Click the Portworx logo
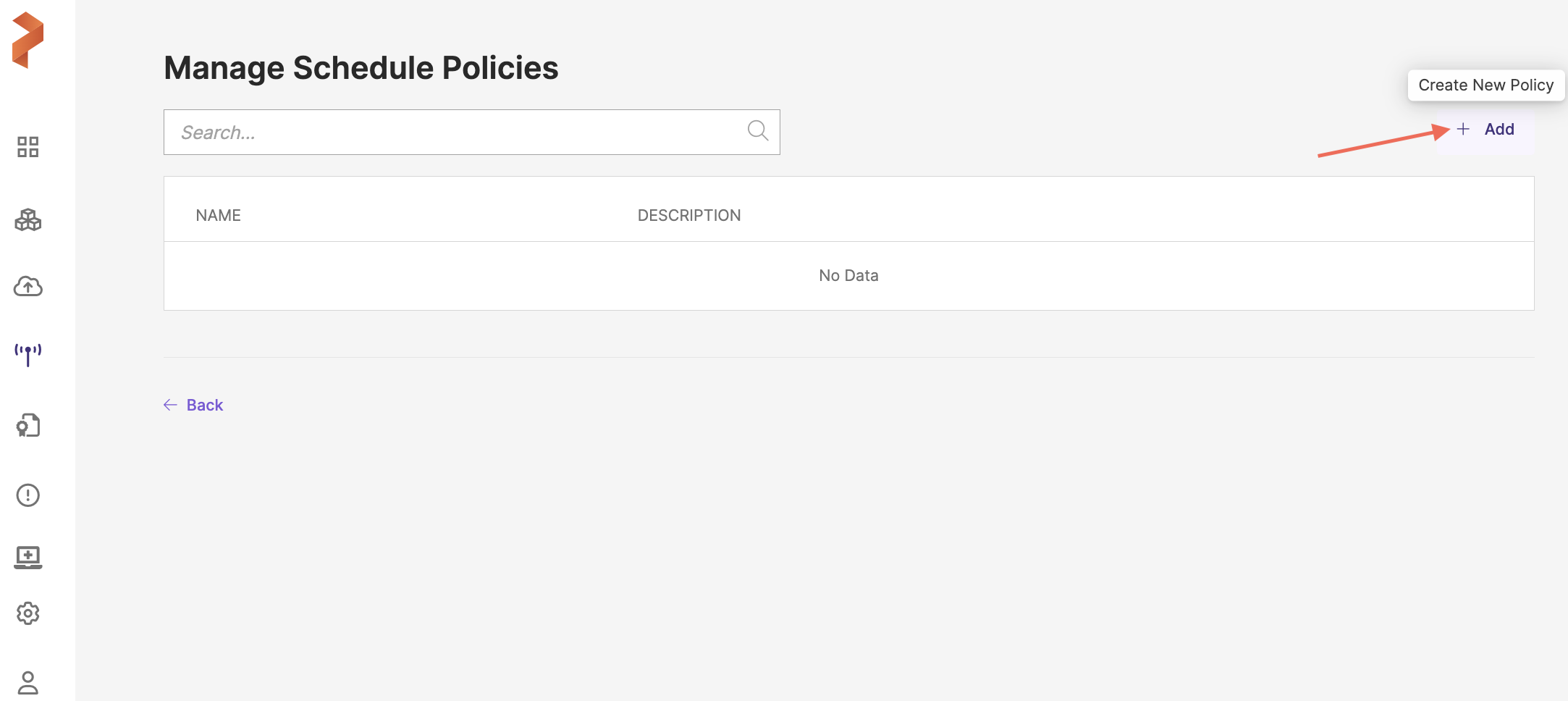 pos(28,41)
